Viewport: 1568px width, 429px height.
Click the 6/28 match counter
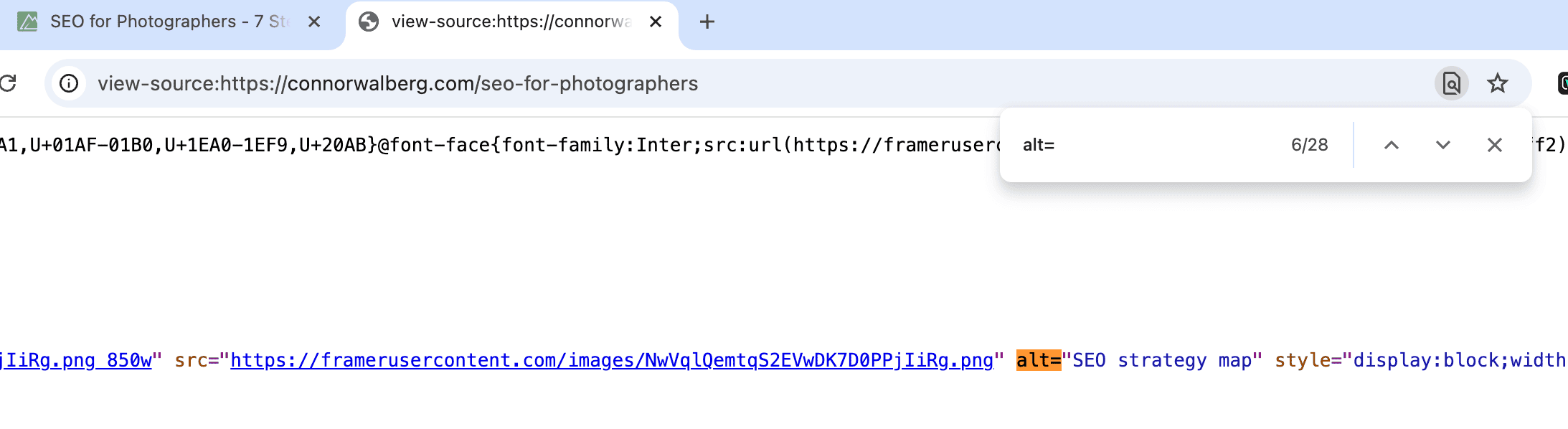click(1309, 145)
